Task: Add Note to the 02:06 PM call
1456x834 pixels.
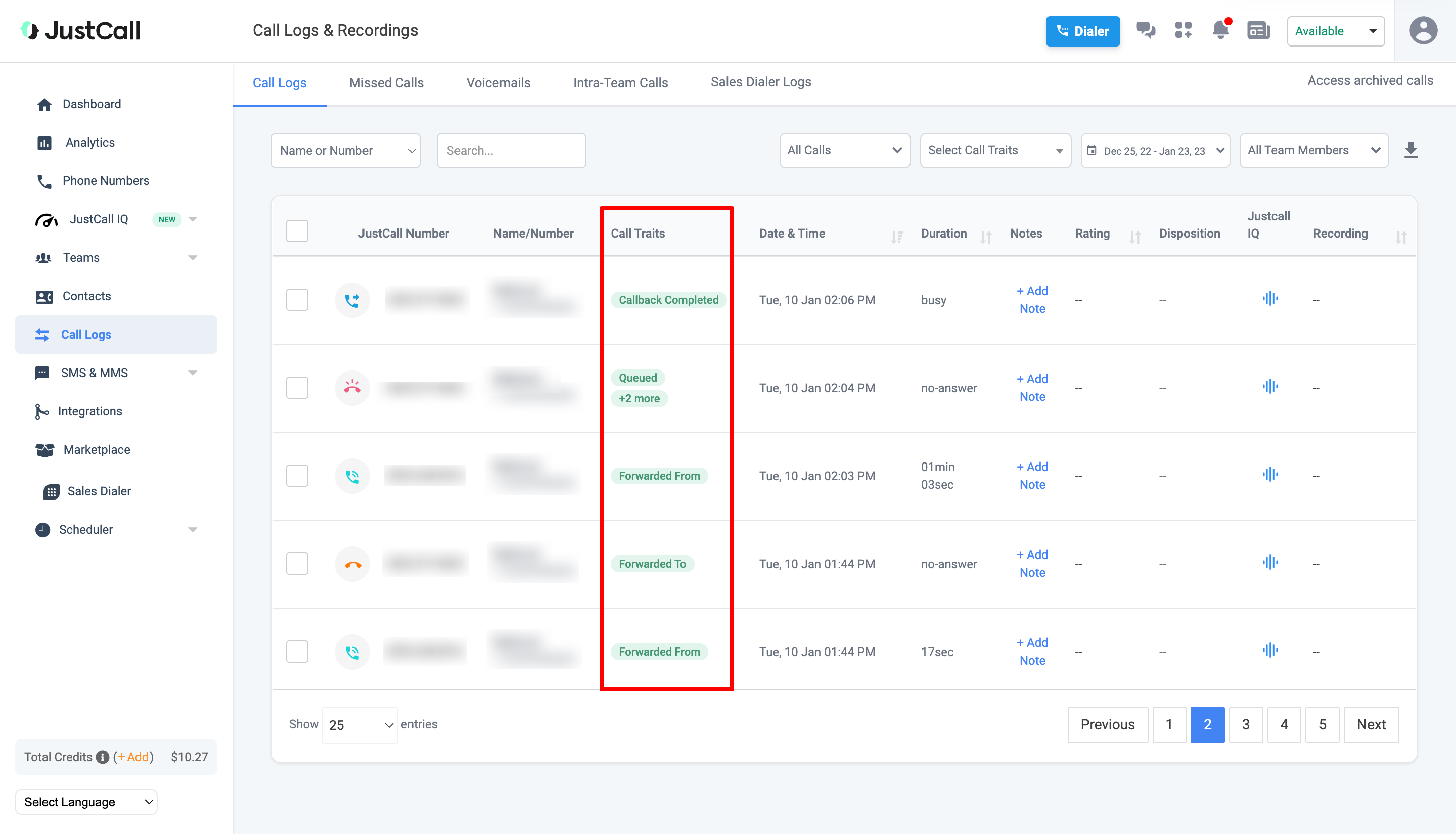Action: (1032, 300)
